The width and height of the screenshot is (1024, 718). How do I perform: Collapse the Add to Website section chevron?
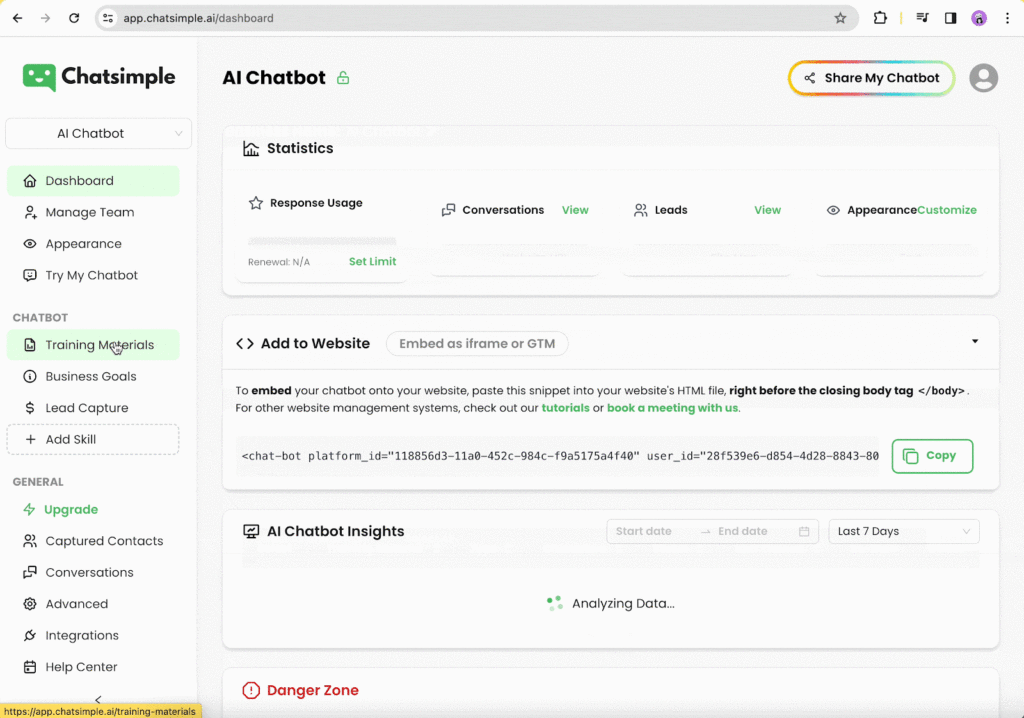pyautogui.click(x=974, y=341)
